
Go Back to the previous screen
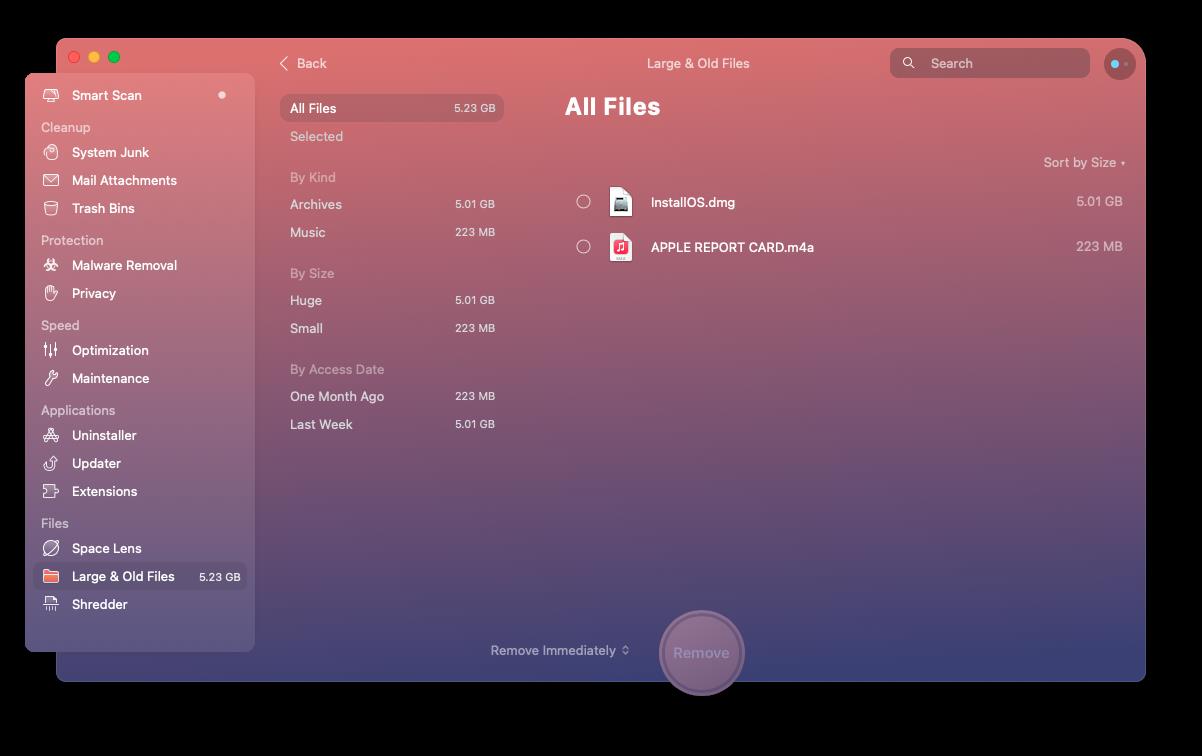(303, 63)
